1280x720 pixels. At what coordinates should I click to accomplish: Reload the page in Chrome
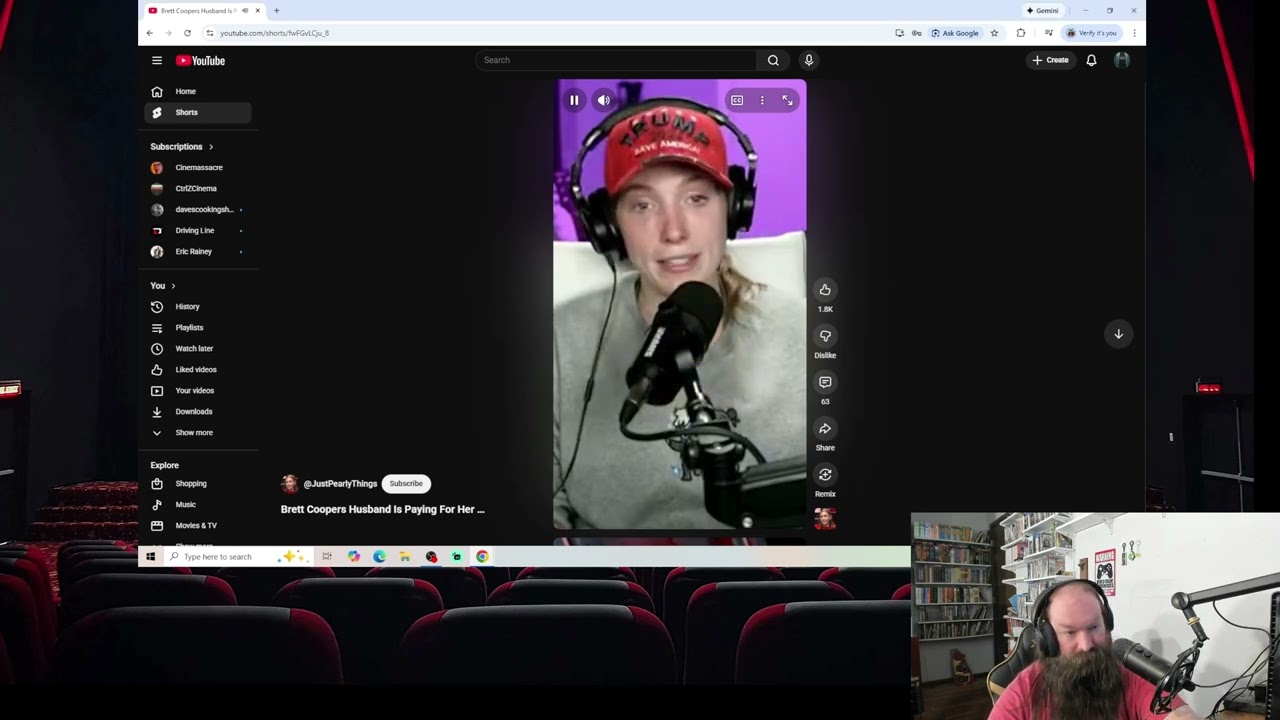[x=187, y=33]
